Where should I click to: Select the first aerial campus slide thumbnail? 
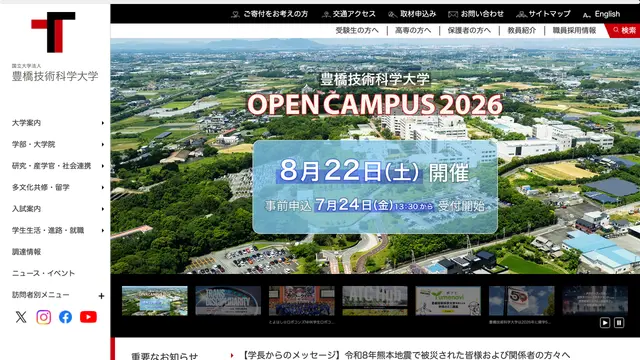[155, 301]
